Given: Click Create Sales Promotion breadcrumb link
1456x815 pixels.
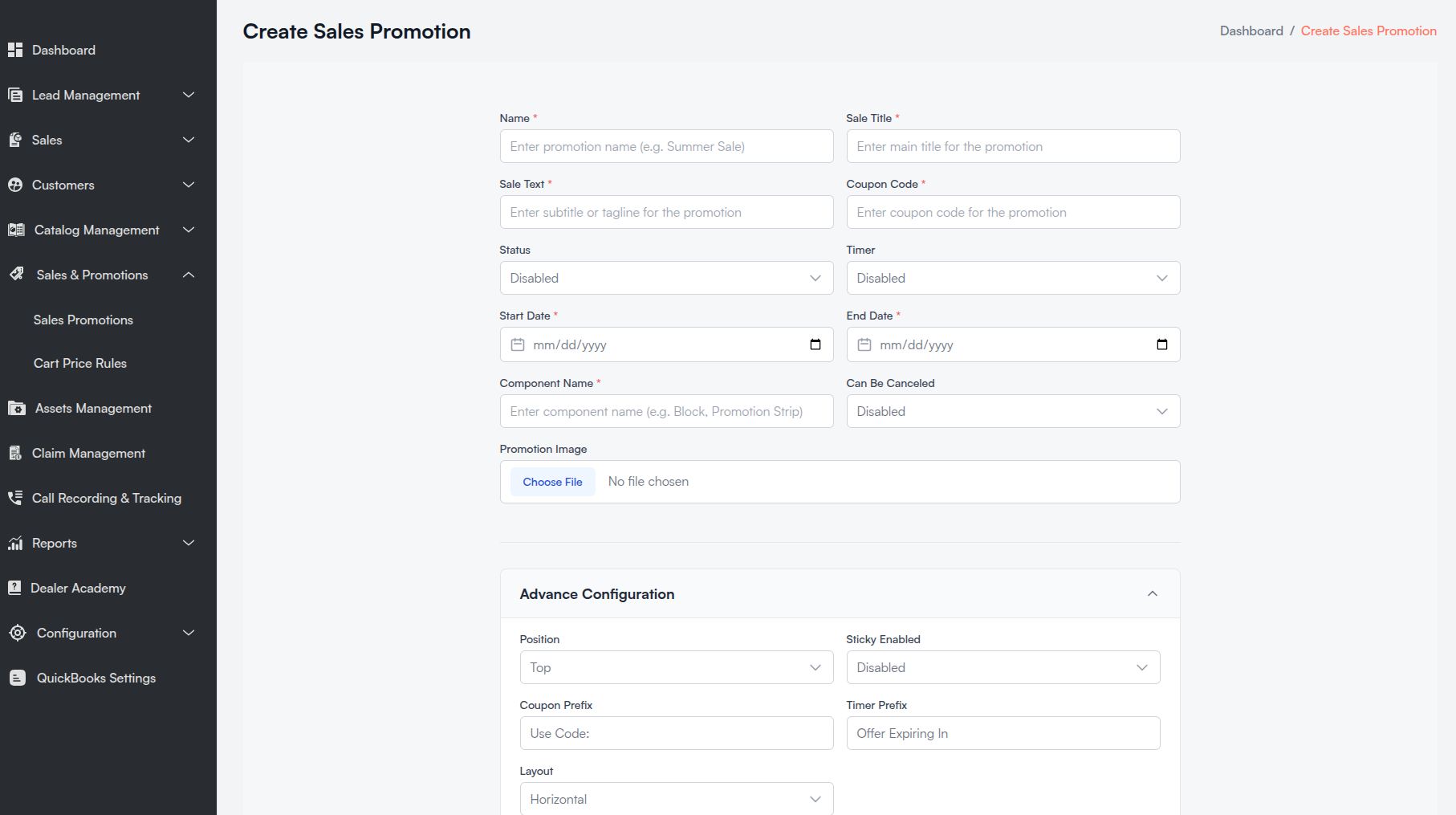Looking at the screenshot, I should (x=1369, y=31).
